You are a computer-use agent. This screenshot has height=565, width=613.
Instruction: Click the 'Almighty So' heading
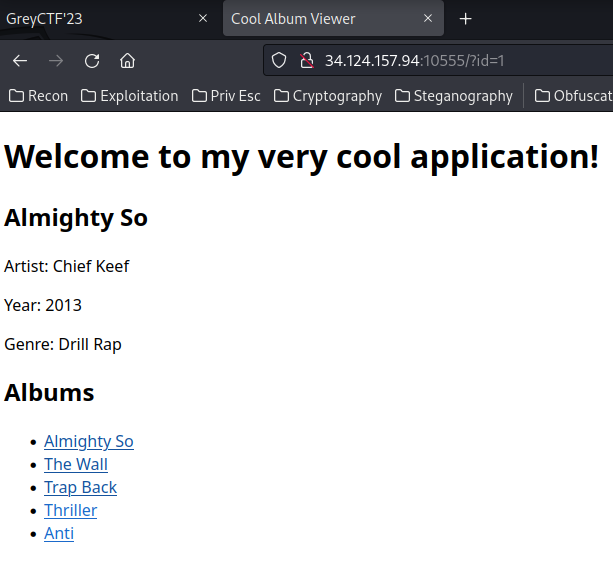click(76, 218)
